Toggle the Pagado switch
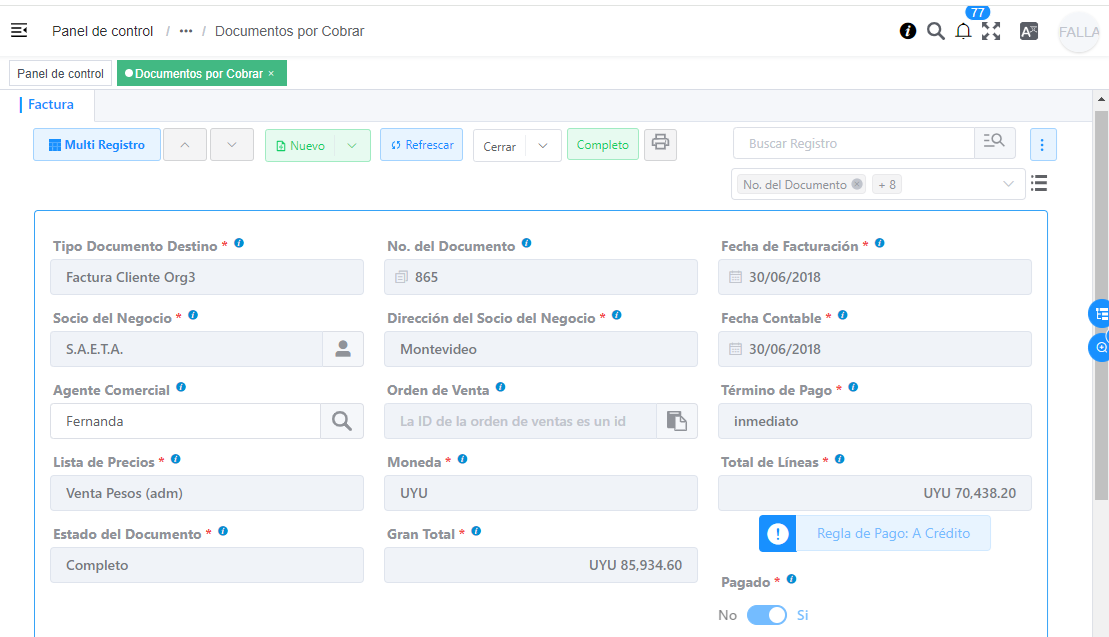This screenshot has height=637, width=1109. [x=767, y=615]
